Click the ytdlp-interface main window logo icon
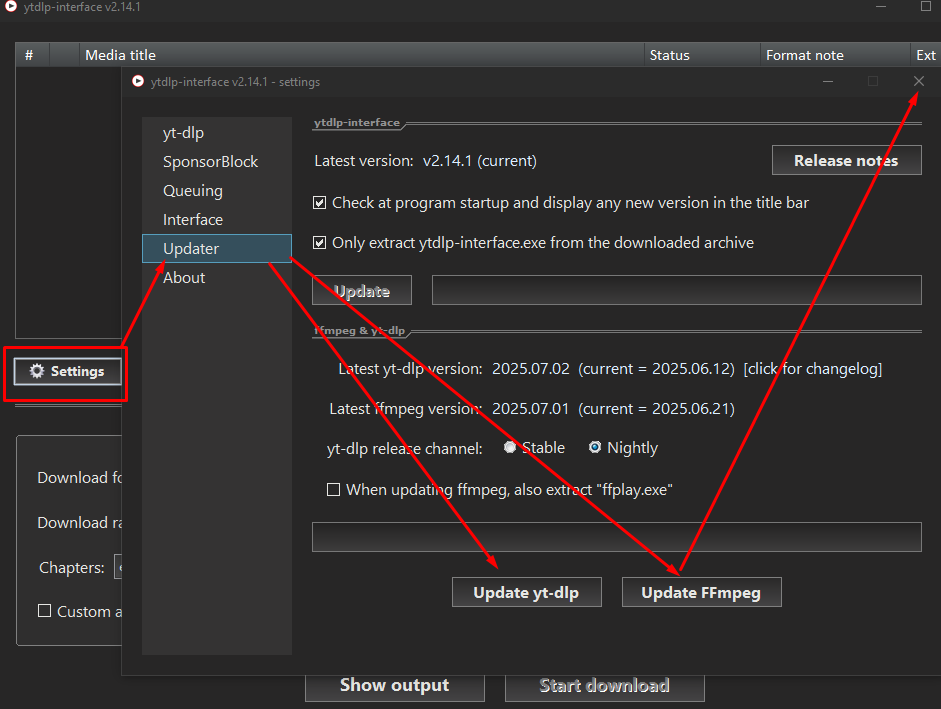The height and width of the screenshot is (709, 941). coord(11,6)
